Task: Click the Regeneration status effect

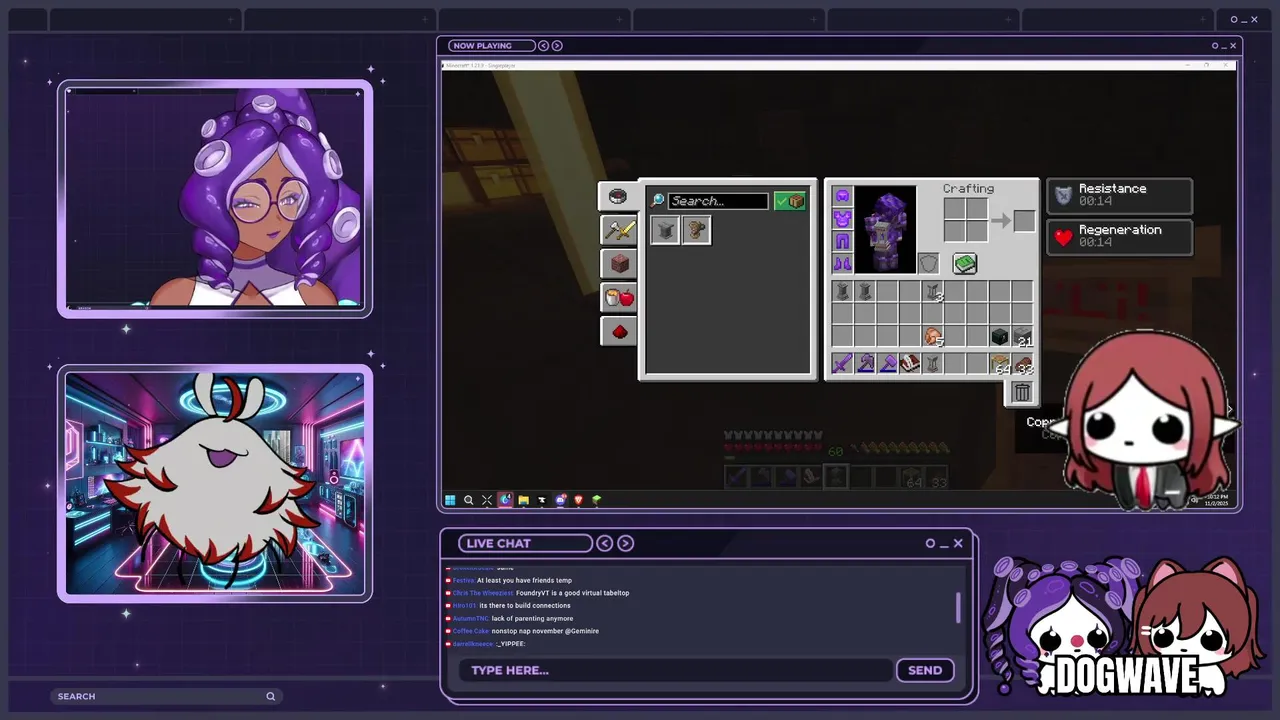Action: (1119, 236)
